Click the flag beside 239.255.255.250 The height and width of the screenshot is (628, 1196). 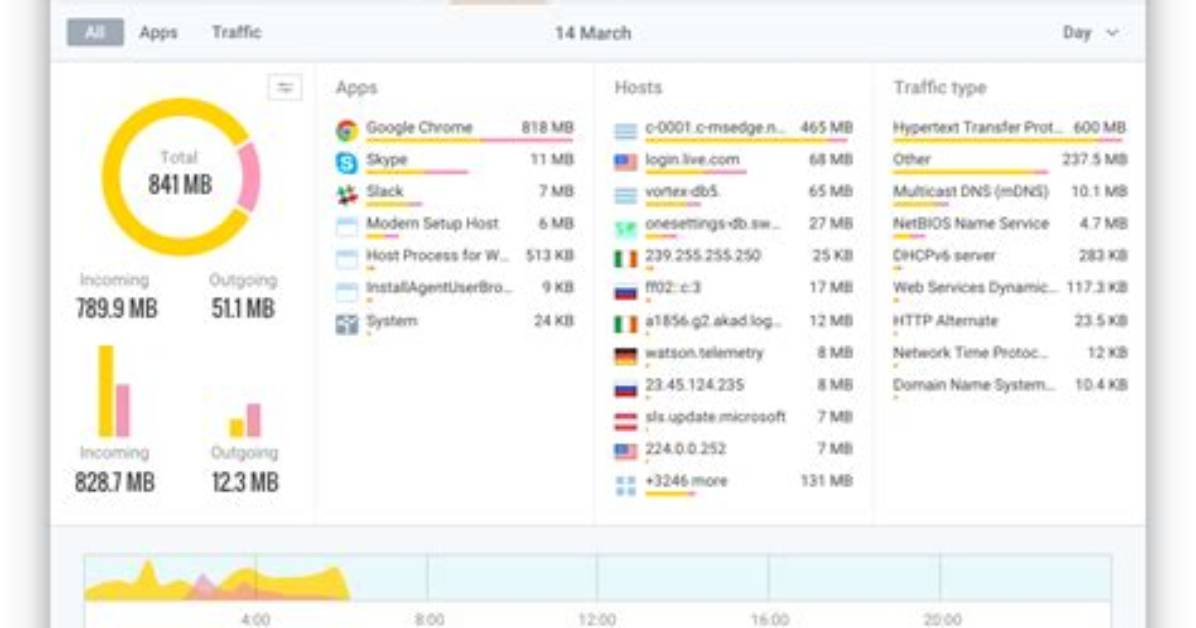[x=625, y=259]
